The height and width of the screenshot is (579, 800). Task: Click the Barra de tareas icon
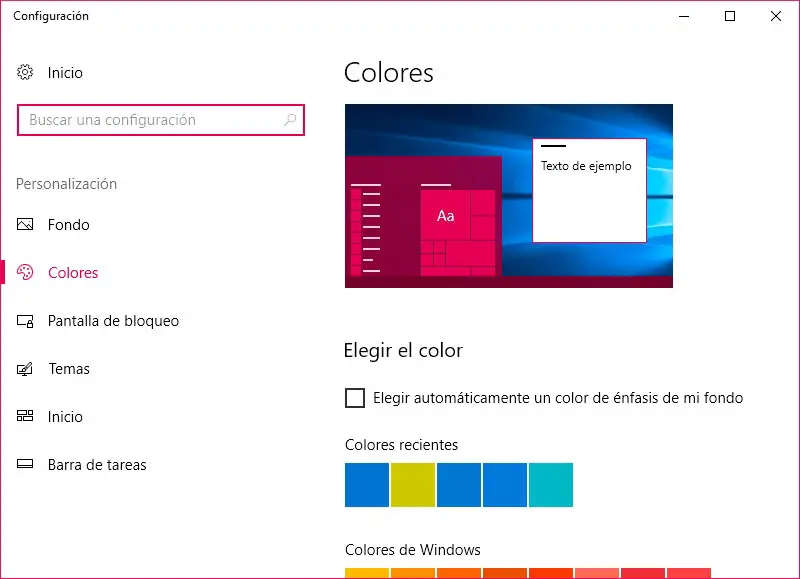pyautogui.click(x=26, y=465)
